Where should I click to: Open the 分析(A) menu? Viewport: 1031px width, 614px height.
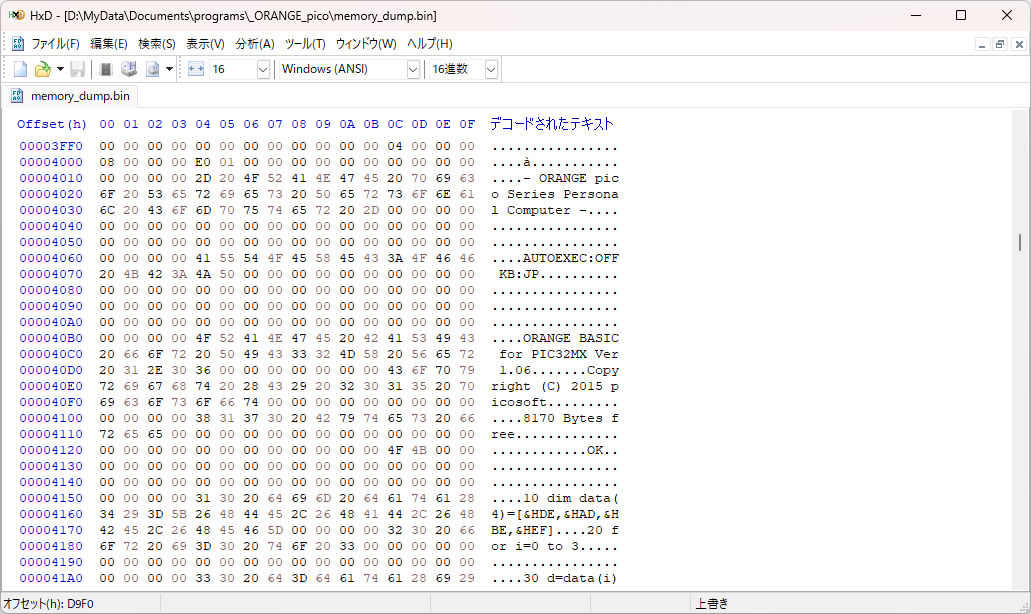(254, 44)
